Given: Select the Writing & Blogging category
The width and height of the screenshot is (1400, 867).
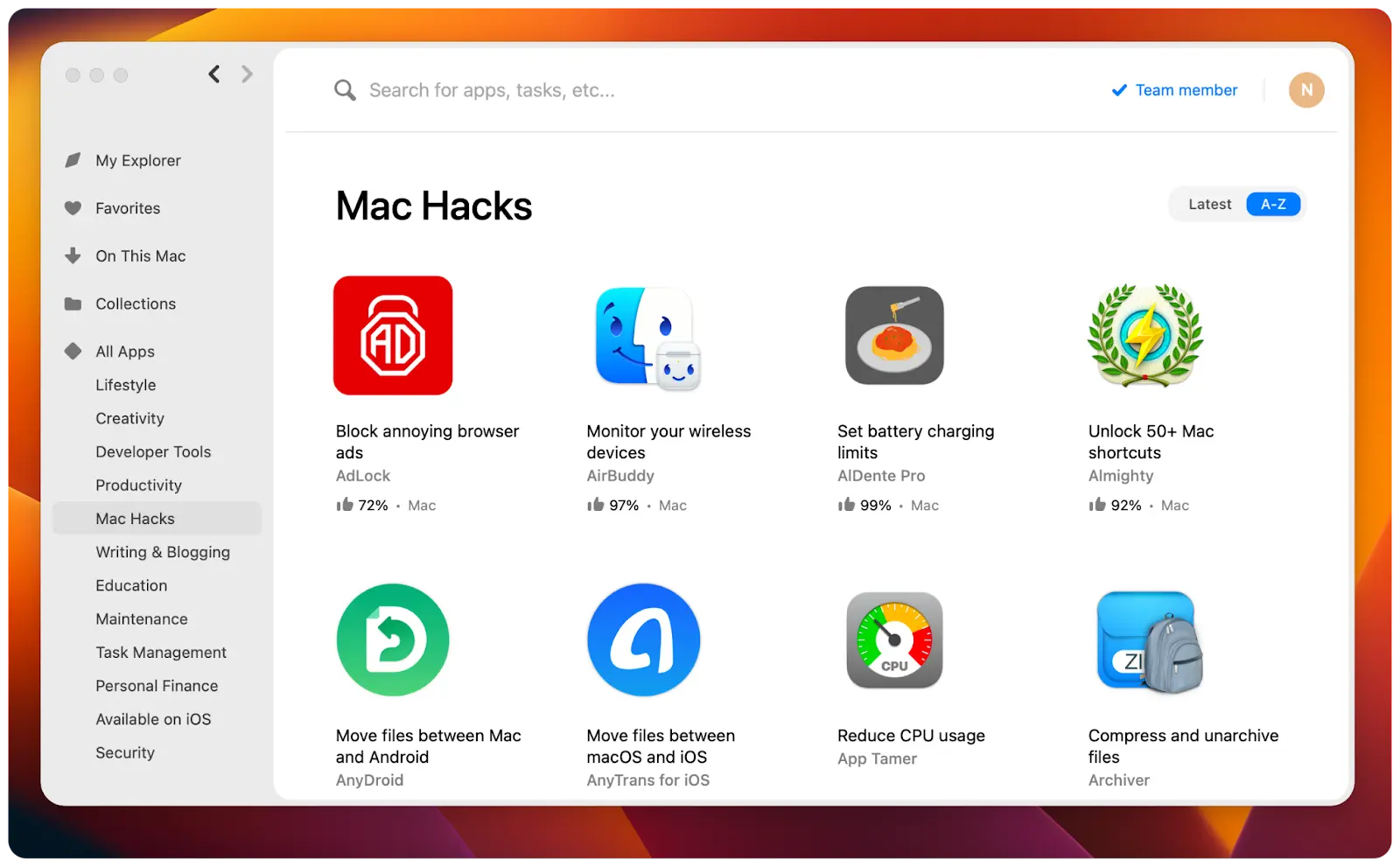Looking at the screenshot, I should click(x=163, y=552).
